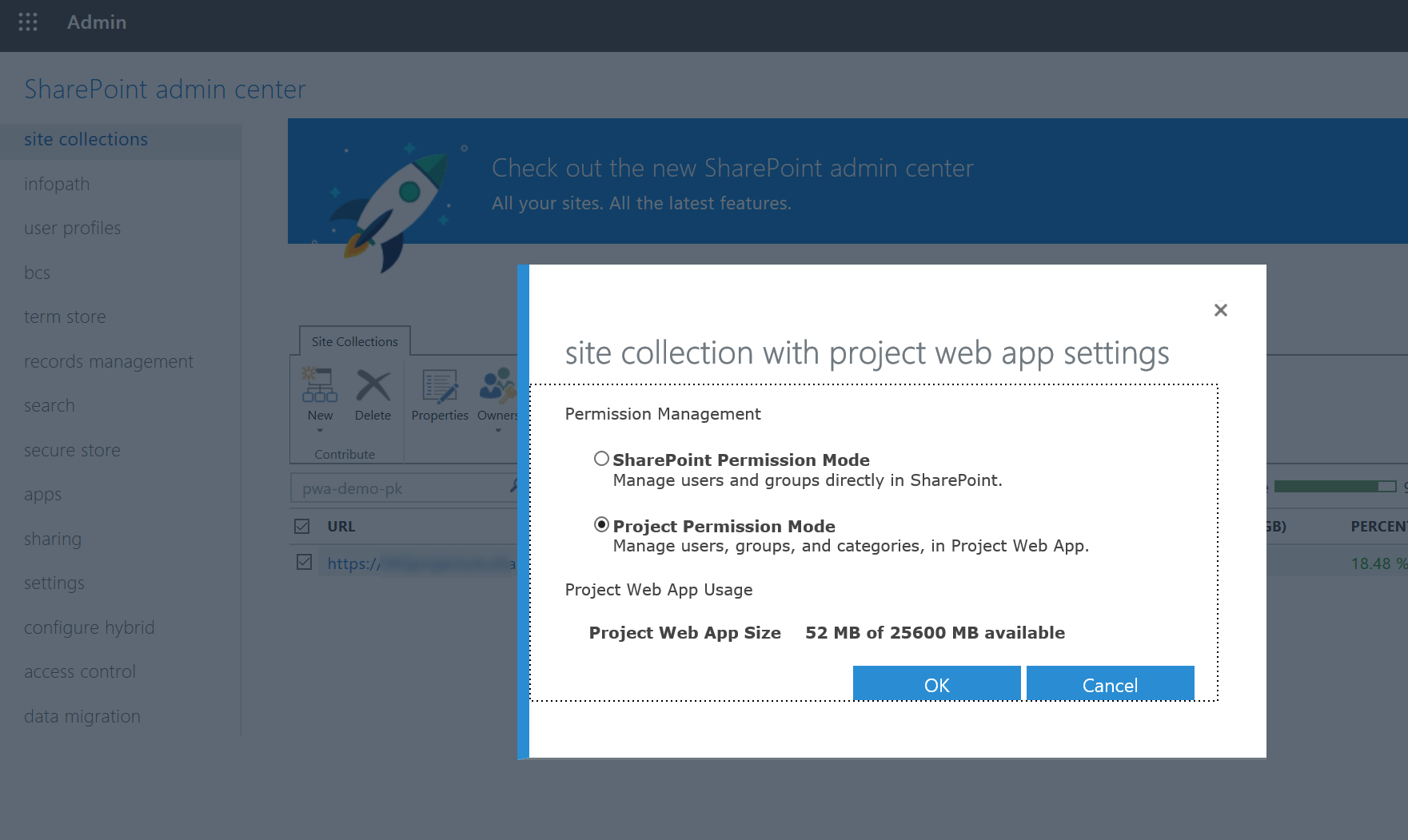The image size is (1408, 840).
Task: Open secure store in left navigation
Action: pyautogui.click(x=72, y=450)
